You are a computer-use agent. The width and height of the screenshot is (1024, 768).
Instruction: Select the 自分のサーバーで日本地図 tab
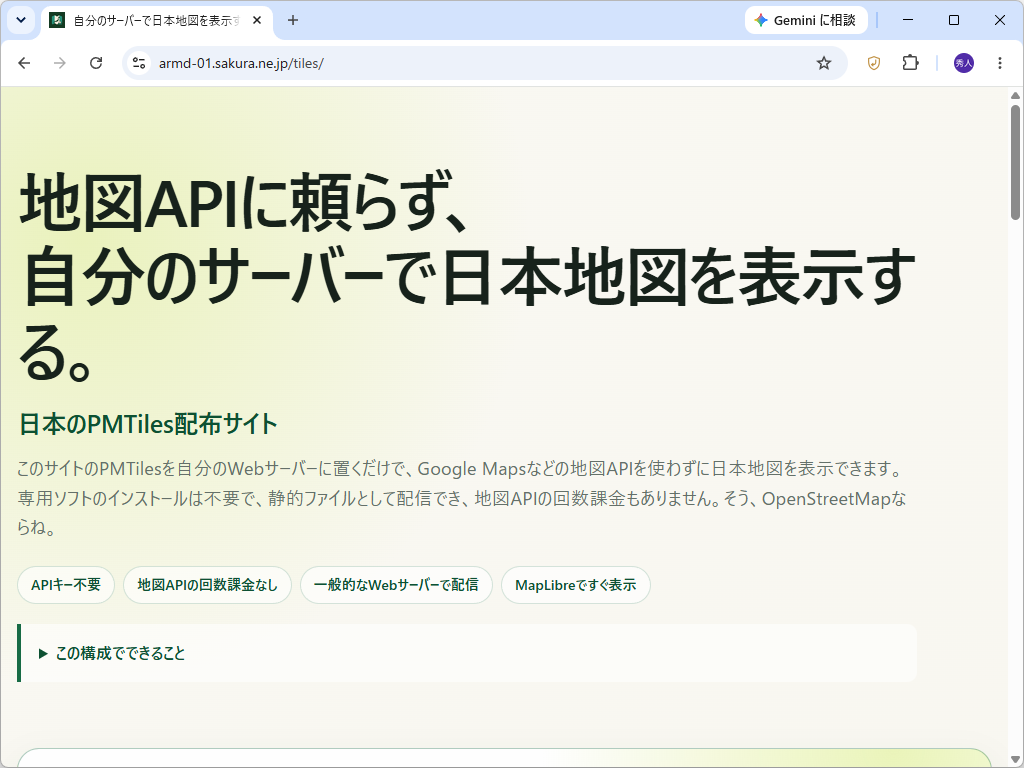157,21
